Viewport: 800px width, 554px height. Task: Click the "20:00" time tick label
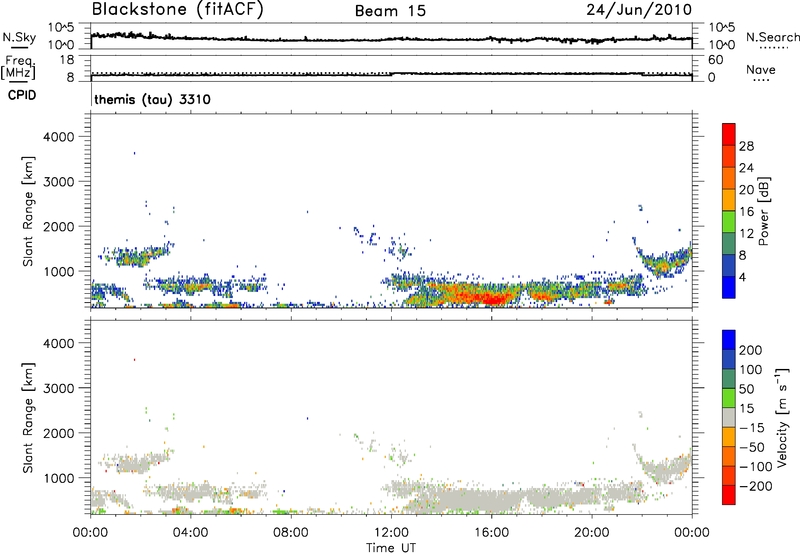pyautogui.click(x=591, y=533)
